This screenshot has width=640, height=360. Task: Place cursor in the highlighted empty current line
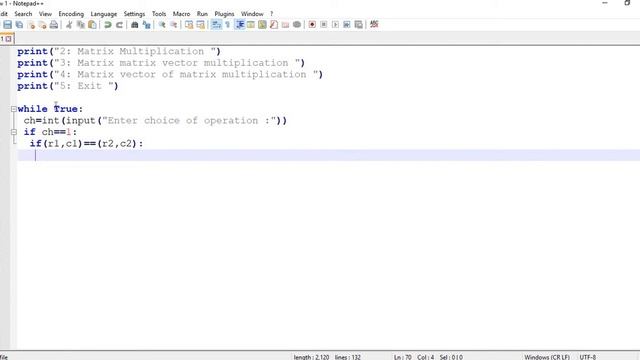329,155
